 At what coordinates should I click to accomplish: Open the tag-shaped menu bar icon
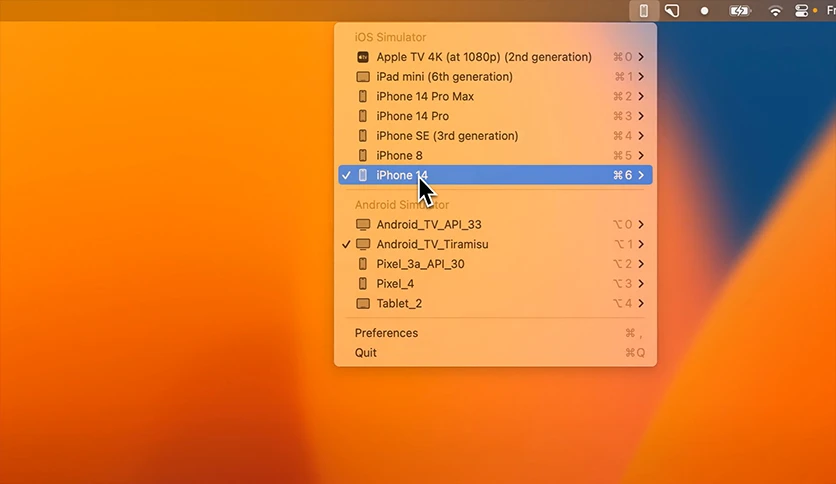[x=672, y=11]
